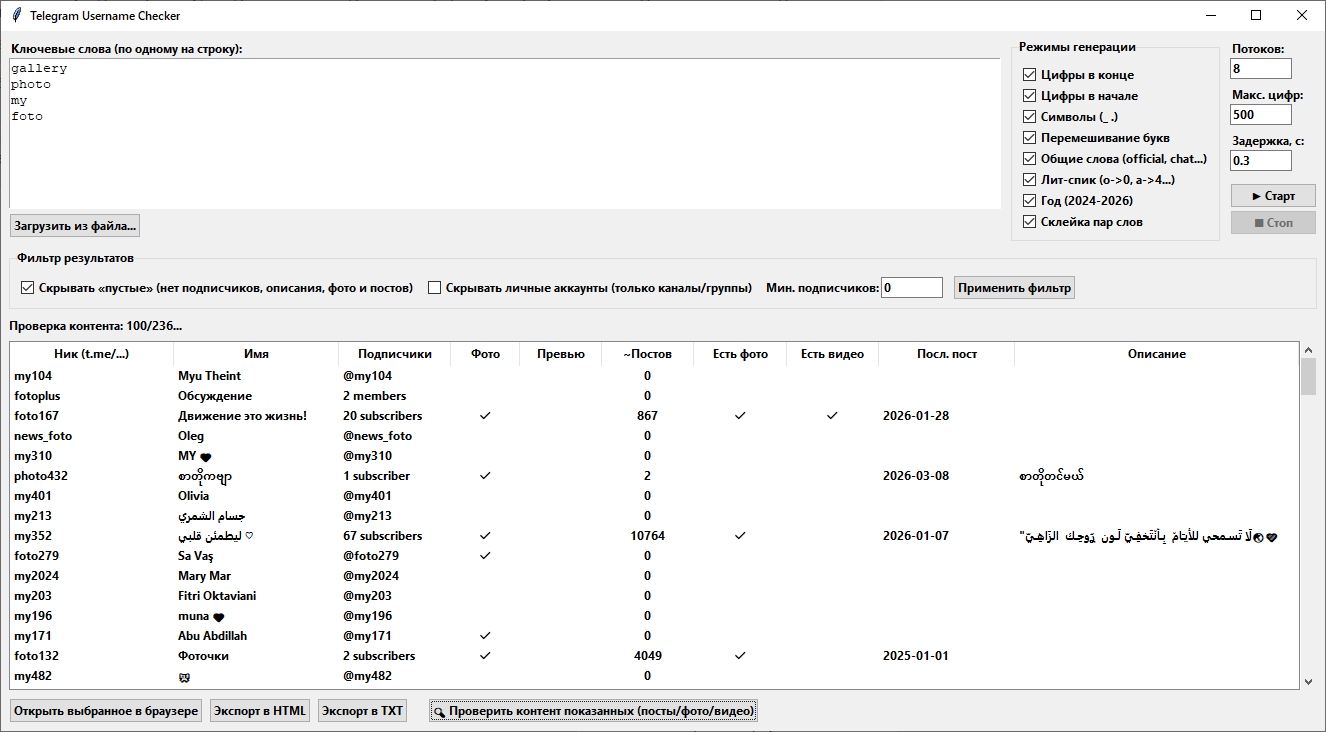Click the results table scrollbar thumb
Viewport: 1326px width, 732px height.
(1308, 377)
